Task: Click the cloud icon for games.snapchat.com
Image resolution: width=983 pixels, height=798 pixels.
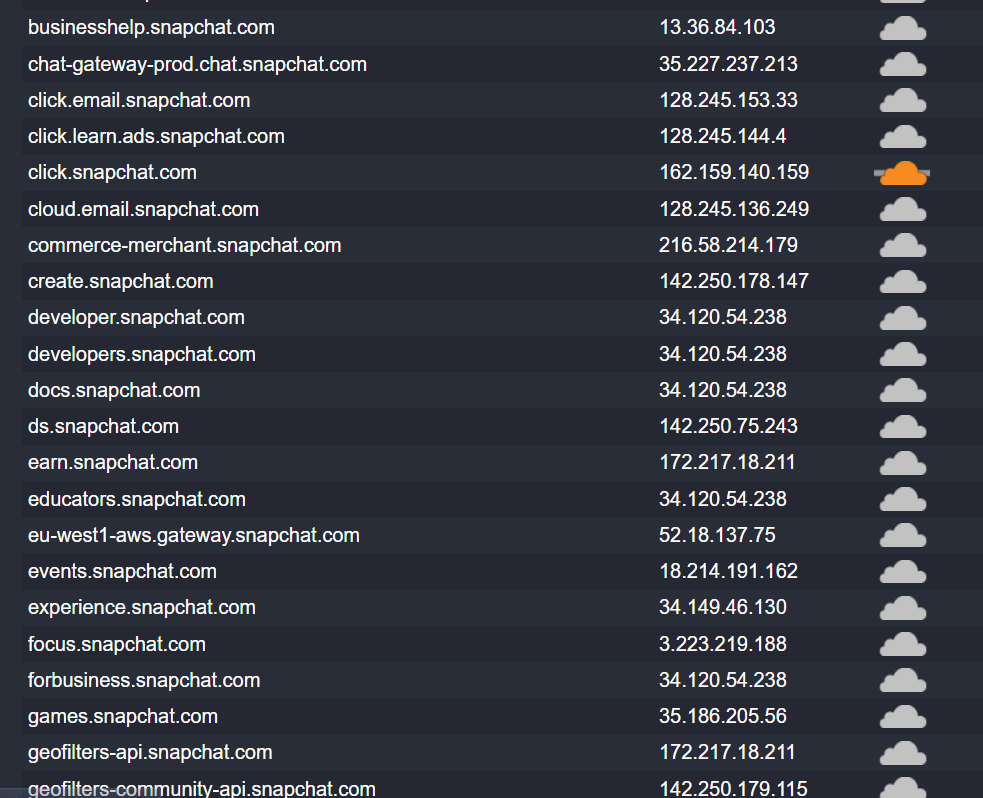Action: [903, 717]
